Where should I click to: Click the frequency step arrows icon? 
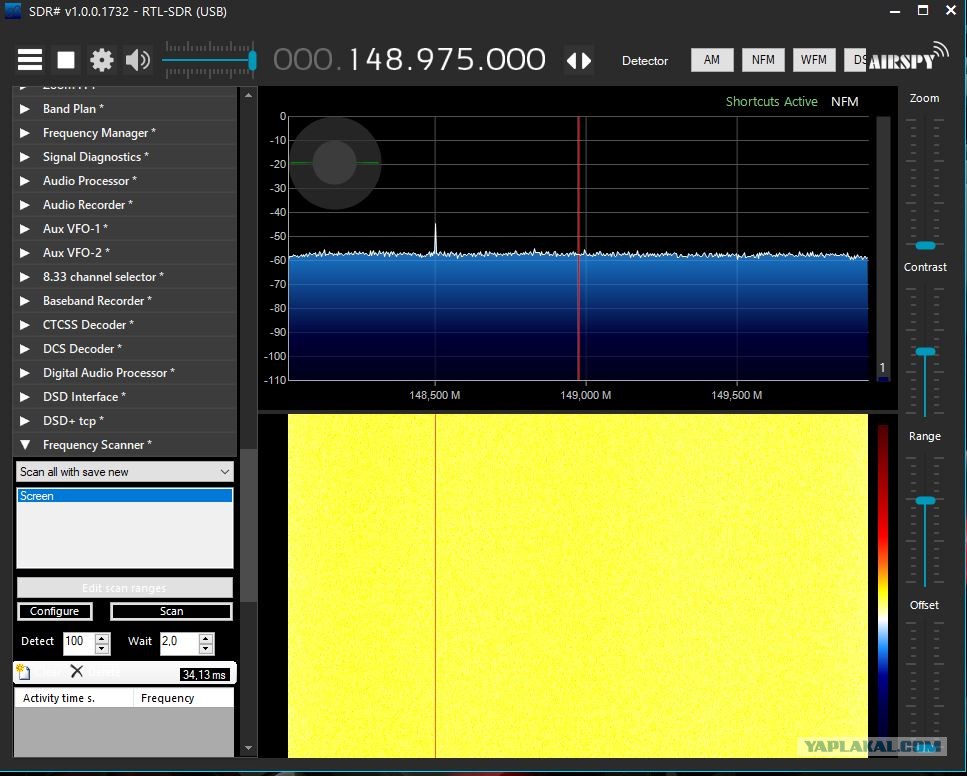pyautogui.click(x=579, y=60)
